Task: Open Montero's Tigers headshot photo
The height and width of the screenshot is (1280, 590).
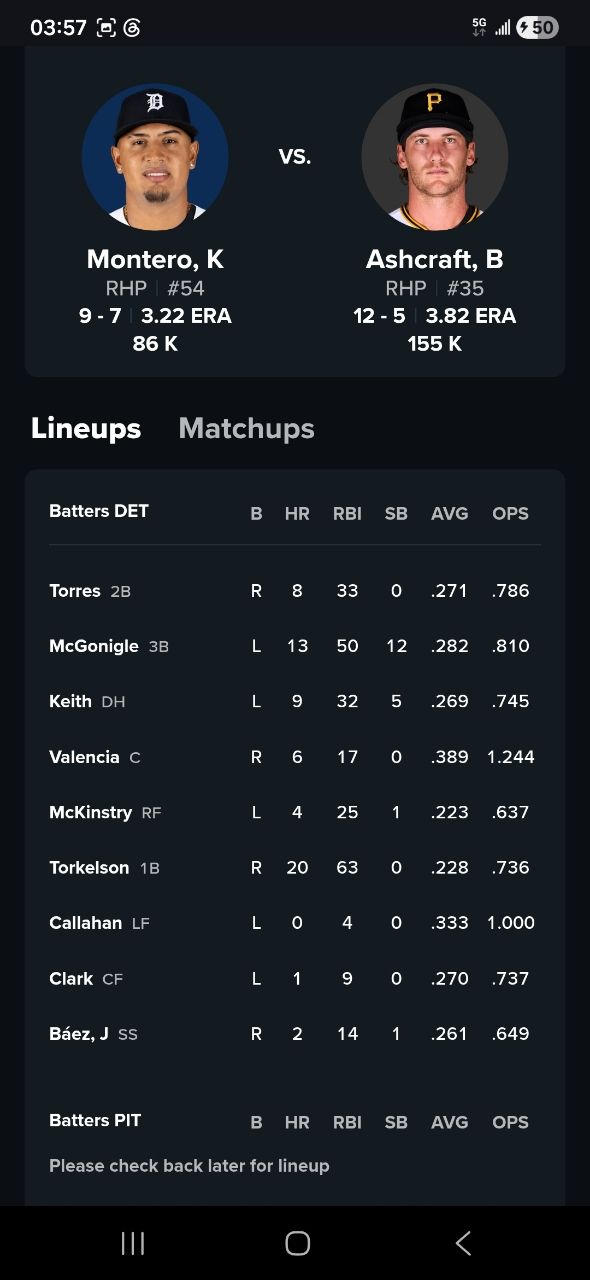Action: pos(155,157)
